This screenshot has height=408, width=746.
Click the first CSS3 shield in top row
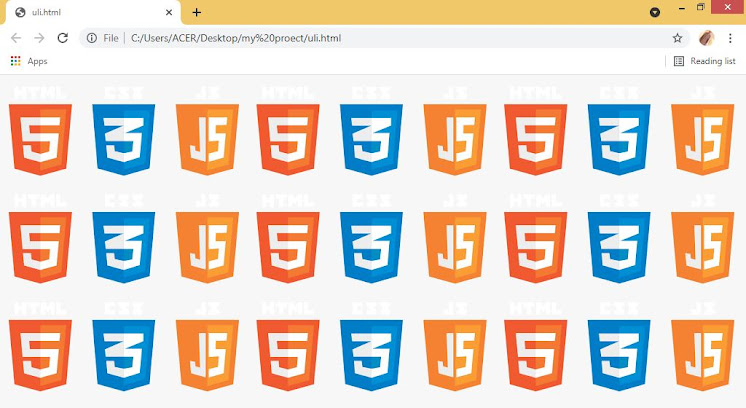pos(124,139)
